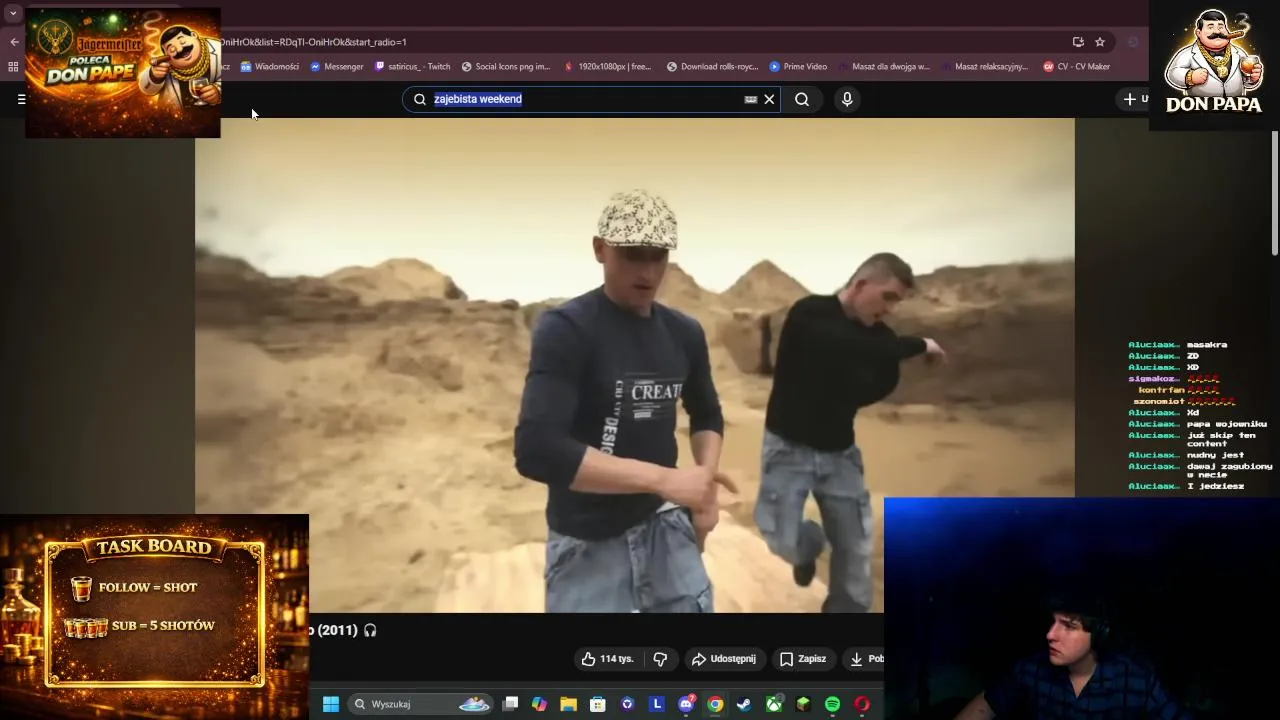This screenshot has height=720, width=1280.
Task: Open the Masaż relaksacyjny bookmark
Action: point(984,67)
